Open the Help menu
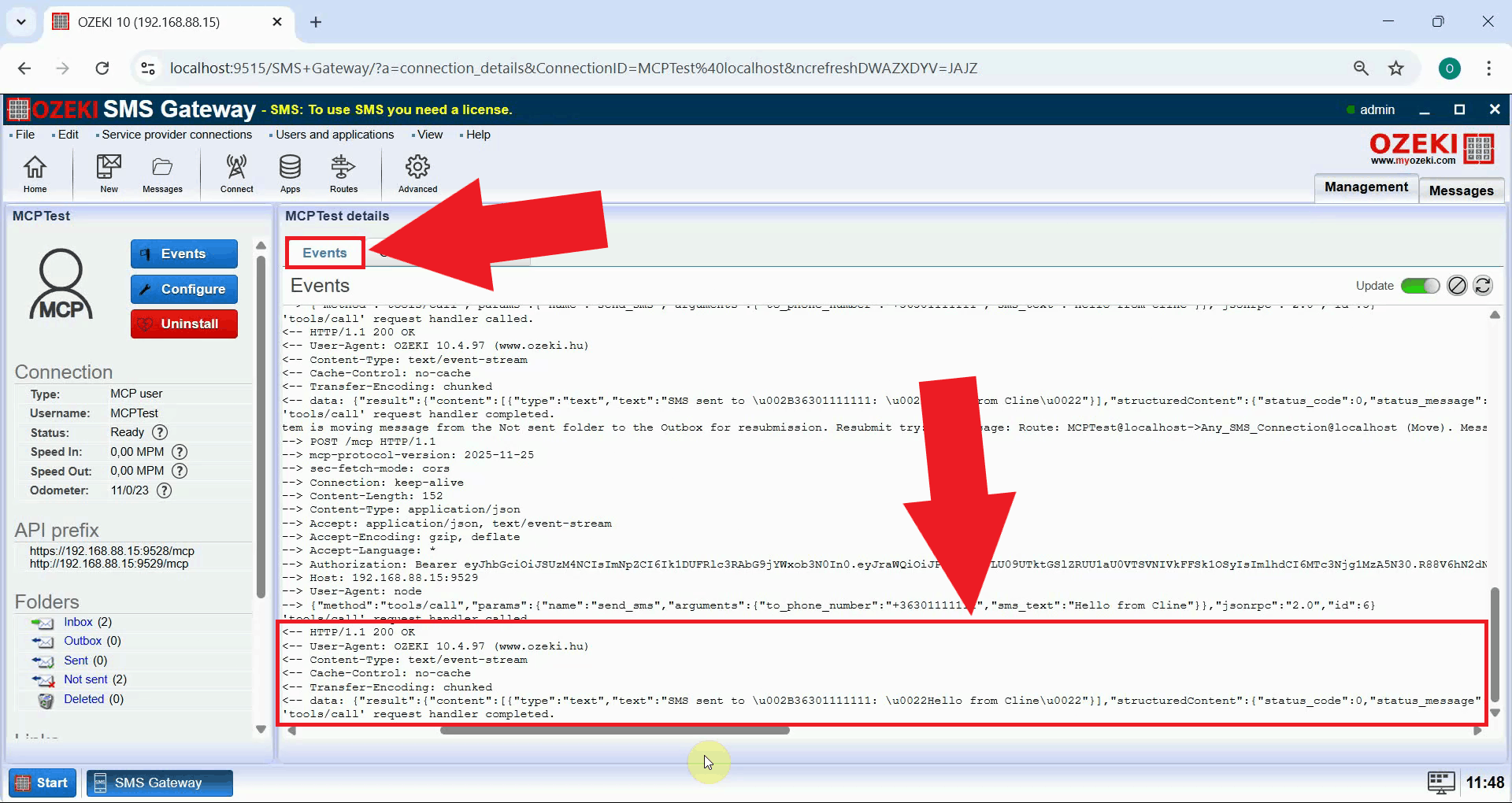Screen dimensions: 1512x803 pyautogui.click(x=477, y=135)
